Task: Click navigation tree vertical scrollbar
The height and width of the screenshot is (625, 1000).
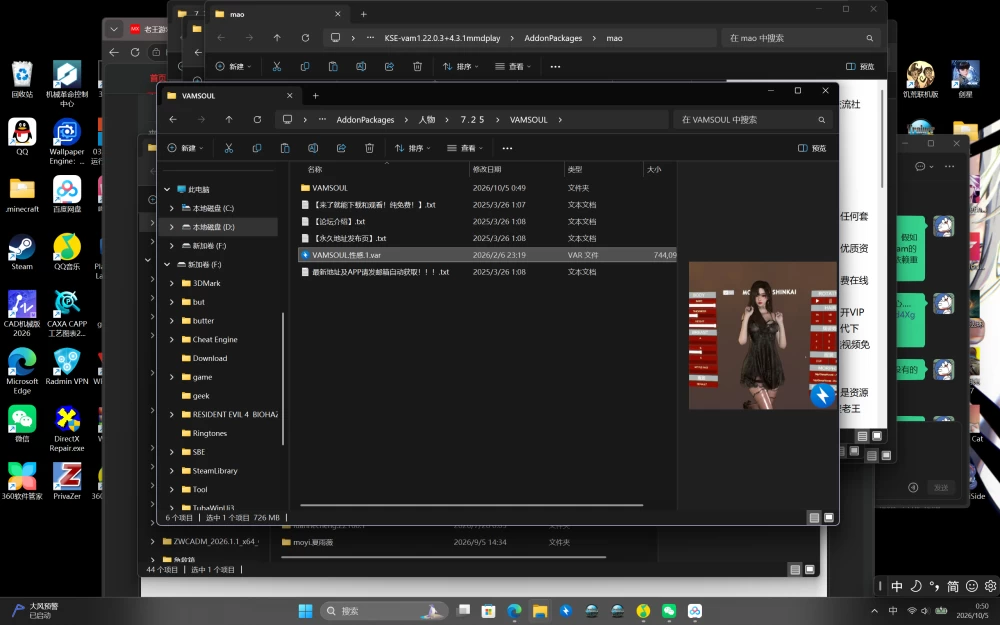Action: (x=283, y=378)
